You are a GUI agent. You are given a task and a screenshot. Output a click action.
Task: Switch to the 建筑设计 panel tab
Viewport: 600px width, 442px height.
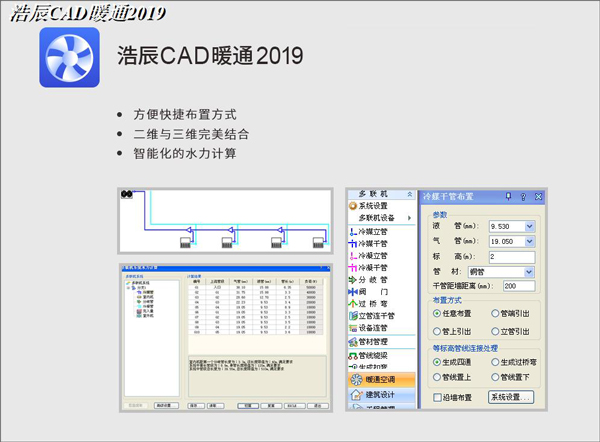[x=382, y=395]
